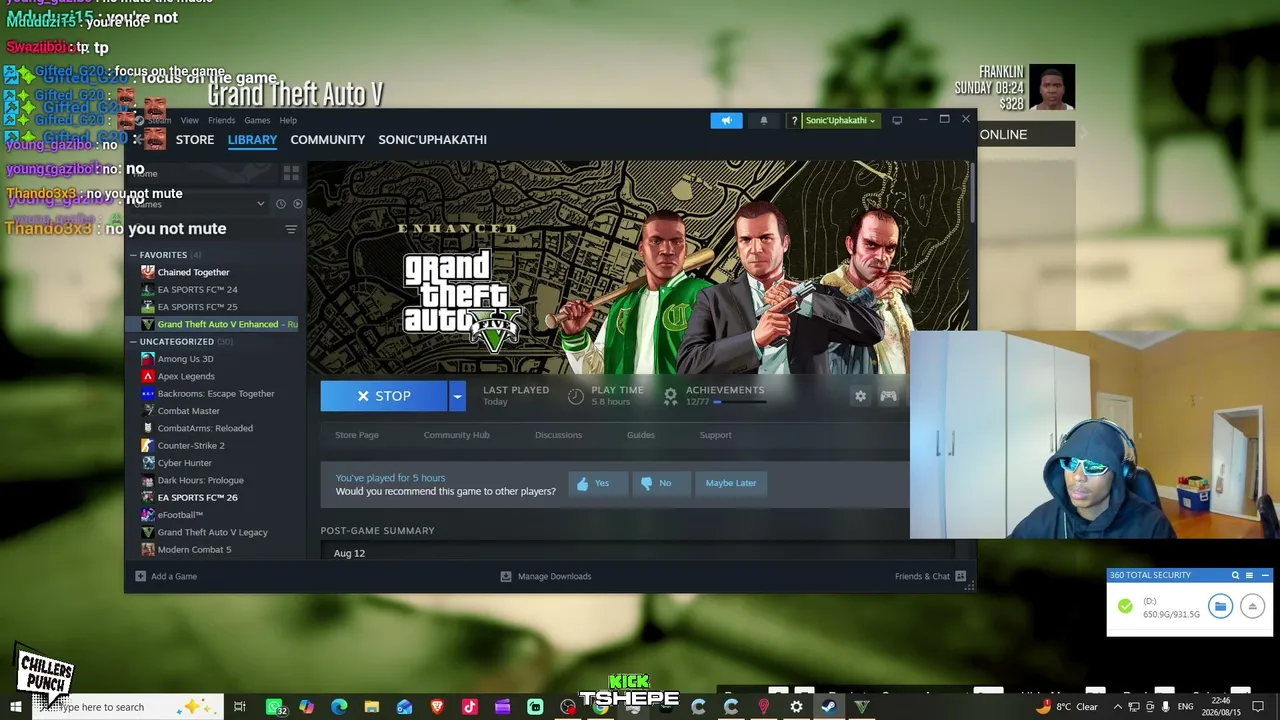Go to the Store tab
The width and height of the screenshot is (1280, 720).
click(x=195, y=140)
